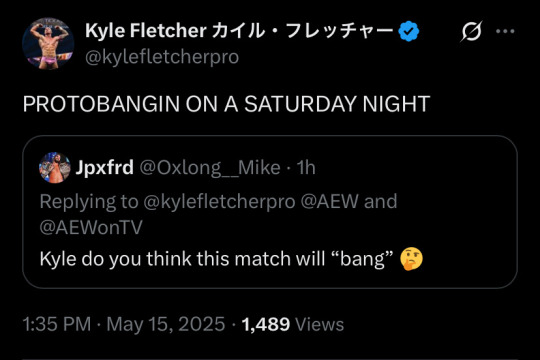Screen dimensions: 540x360
Task: Click the Jpxfrd username in quoted tweet
Action: click(x=104, y=168)
